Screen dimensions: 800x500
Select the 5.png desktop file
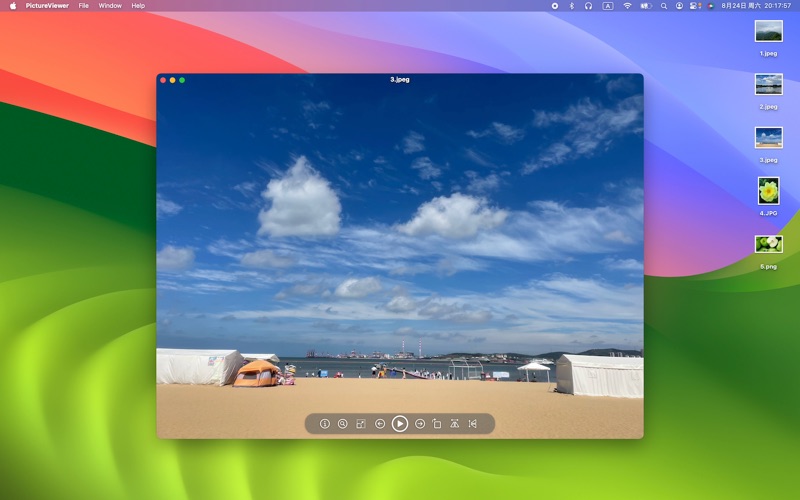768,244
